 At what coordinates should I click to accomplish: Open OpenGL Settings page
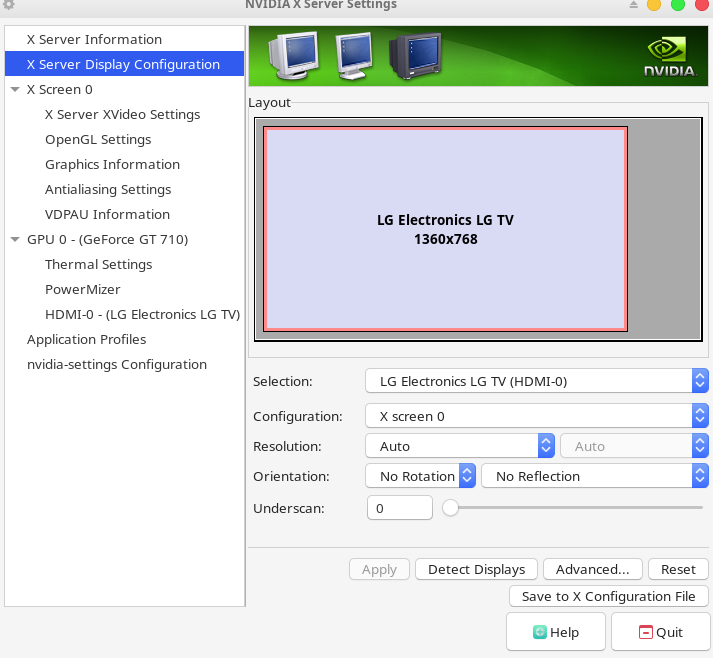pos(98,140)
